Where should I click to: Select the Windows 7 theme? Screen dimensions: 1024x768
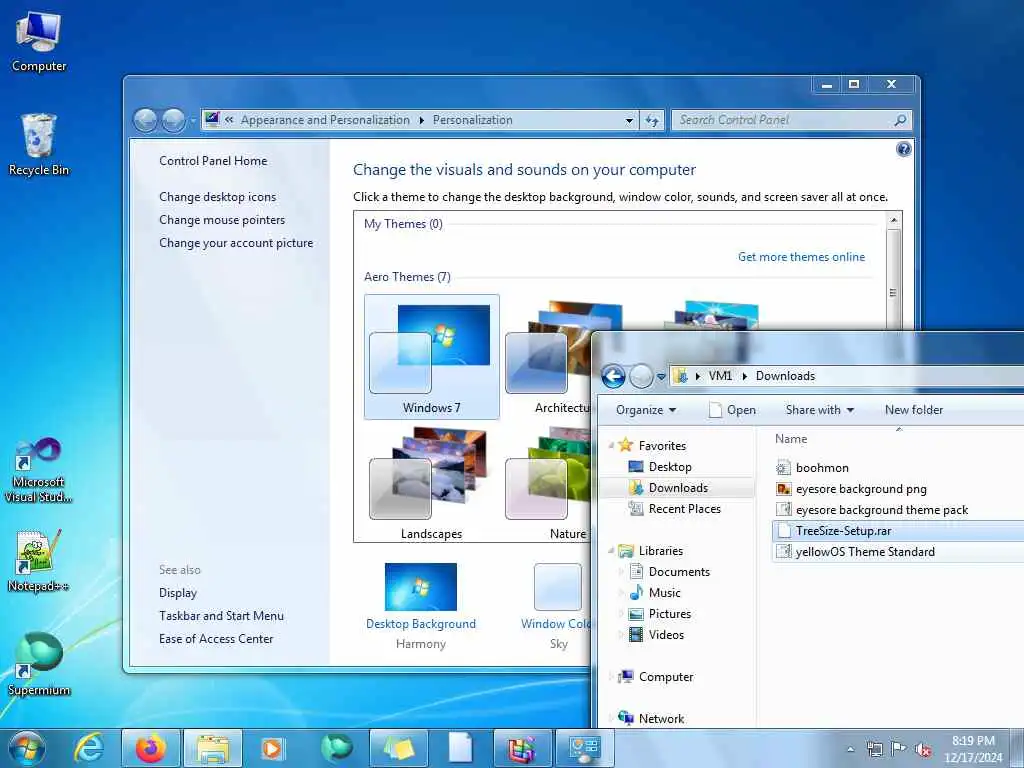[x=432, y=357]
